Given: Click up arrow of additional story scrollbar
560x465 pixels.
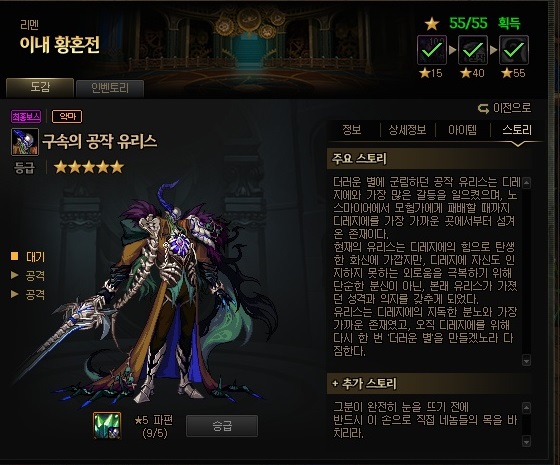Looking at the screenshot, I should [526, 408].
